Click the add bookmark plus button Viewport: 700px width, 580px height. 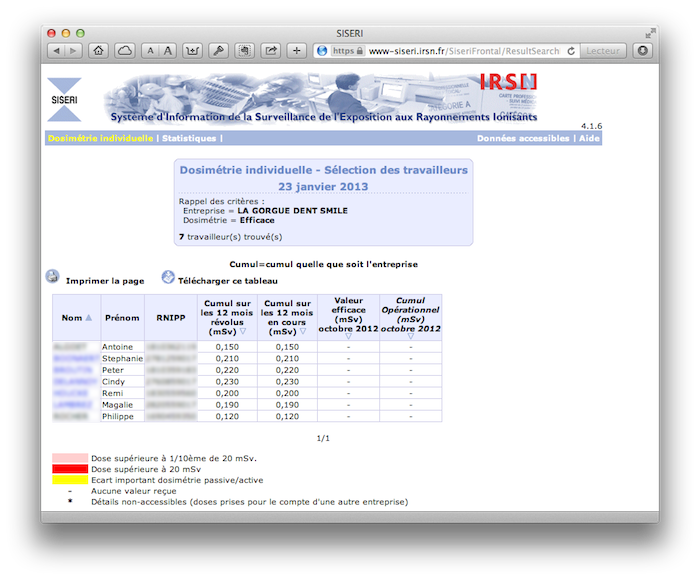pos(297,50)
